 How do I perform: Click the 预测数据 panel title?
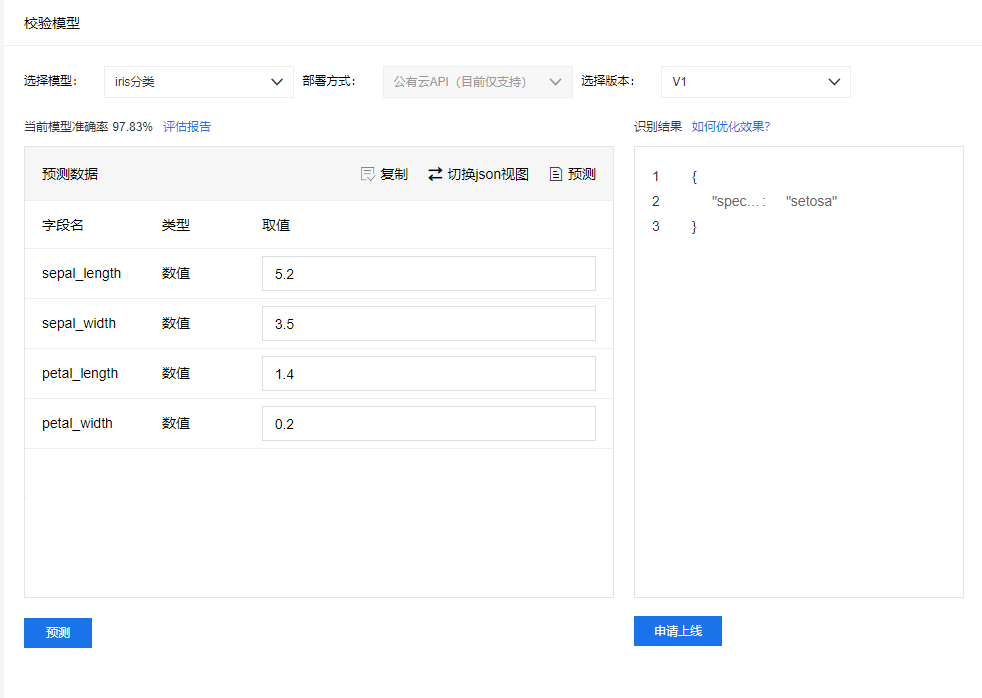pyautogui.click(x=70, y=174)
